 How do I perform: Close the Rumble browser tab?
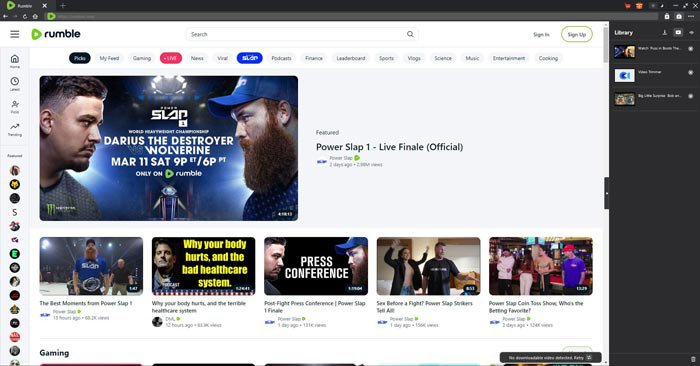tap(45, 5)
